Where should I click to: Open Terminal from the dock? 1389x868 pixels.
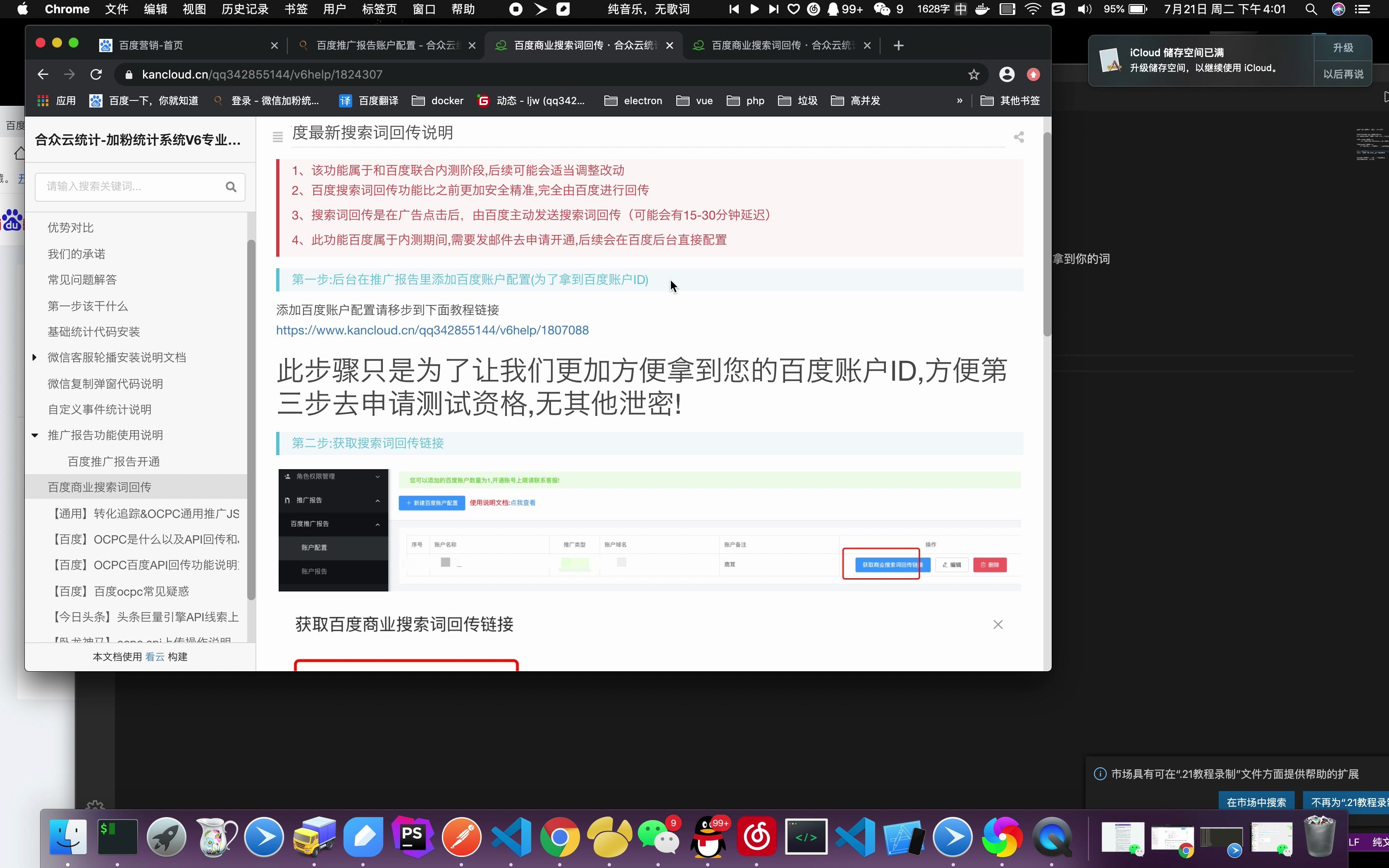tap(117, 837)
